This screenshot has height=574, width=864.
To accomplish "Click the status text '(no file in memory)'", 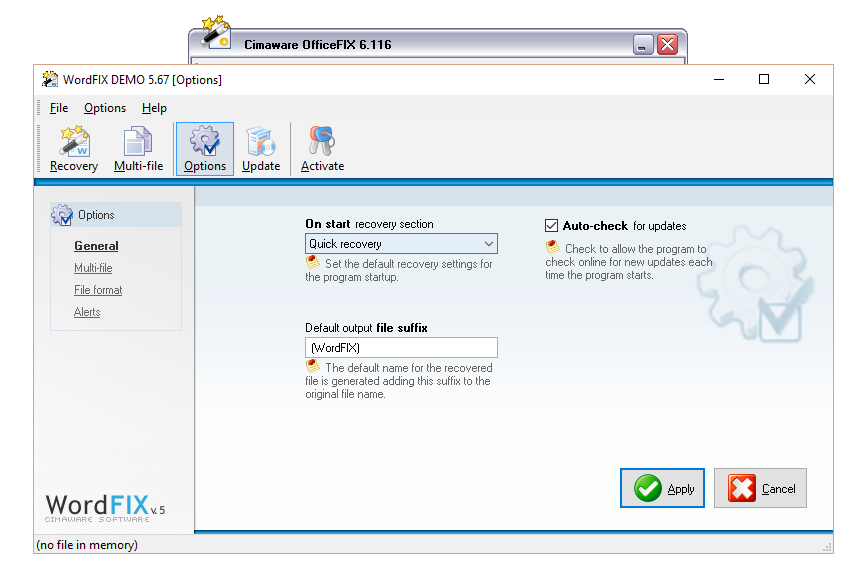I will 87,545.
